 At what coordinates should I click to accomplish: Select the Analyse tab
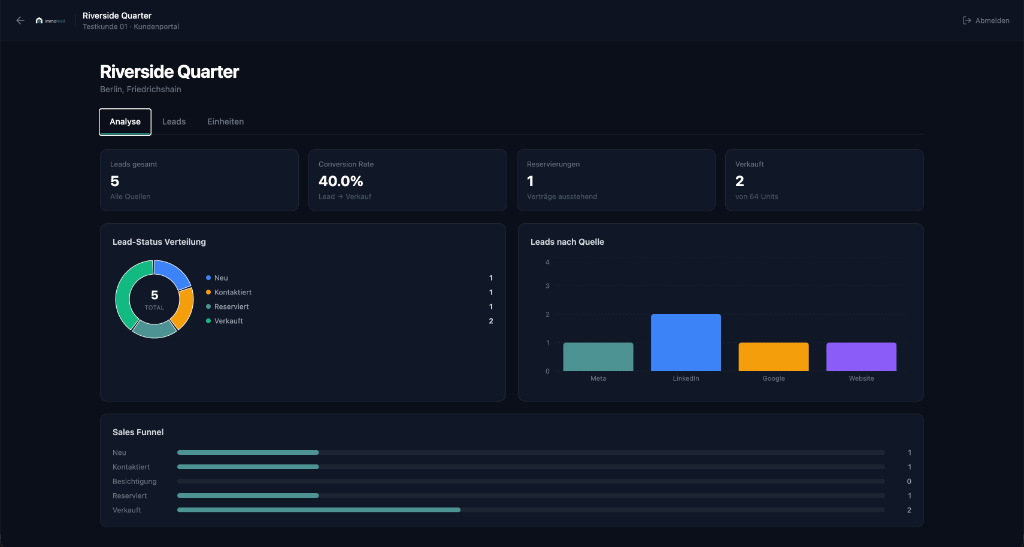pyautogui.click(x=125, y=122)
